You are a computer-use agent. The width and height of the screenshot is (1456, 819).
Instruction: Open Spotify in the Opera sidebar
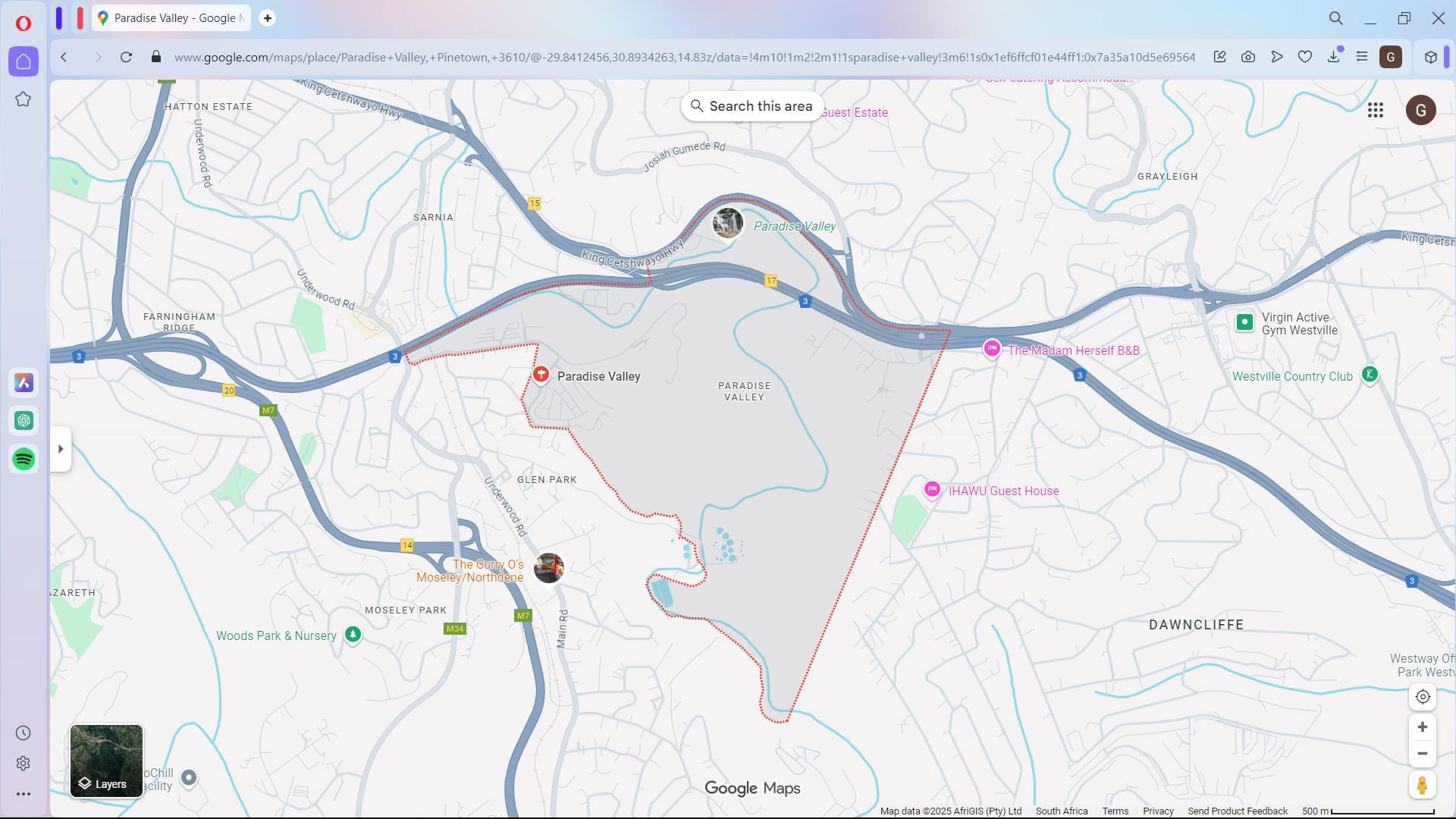[x=24, y=459]
